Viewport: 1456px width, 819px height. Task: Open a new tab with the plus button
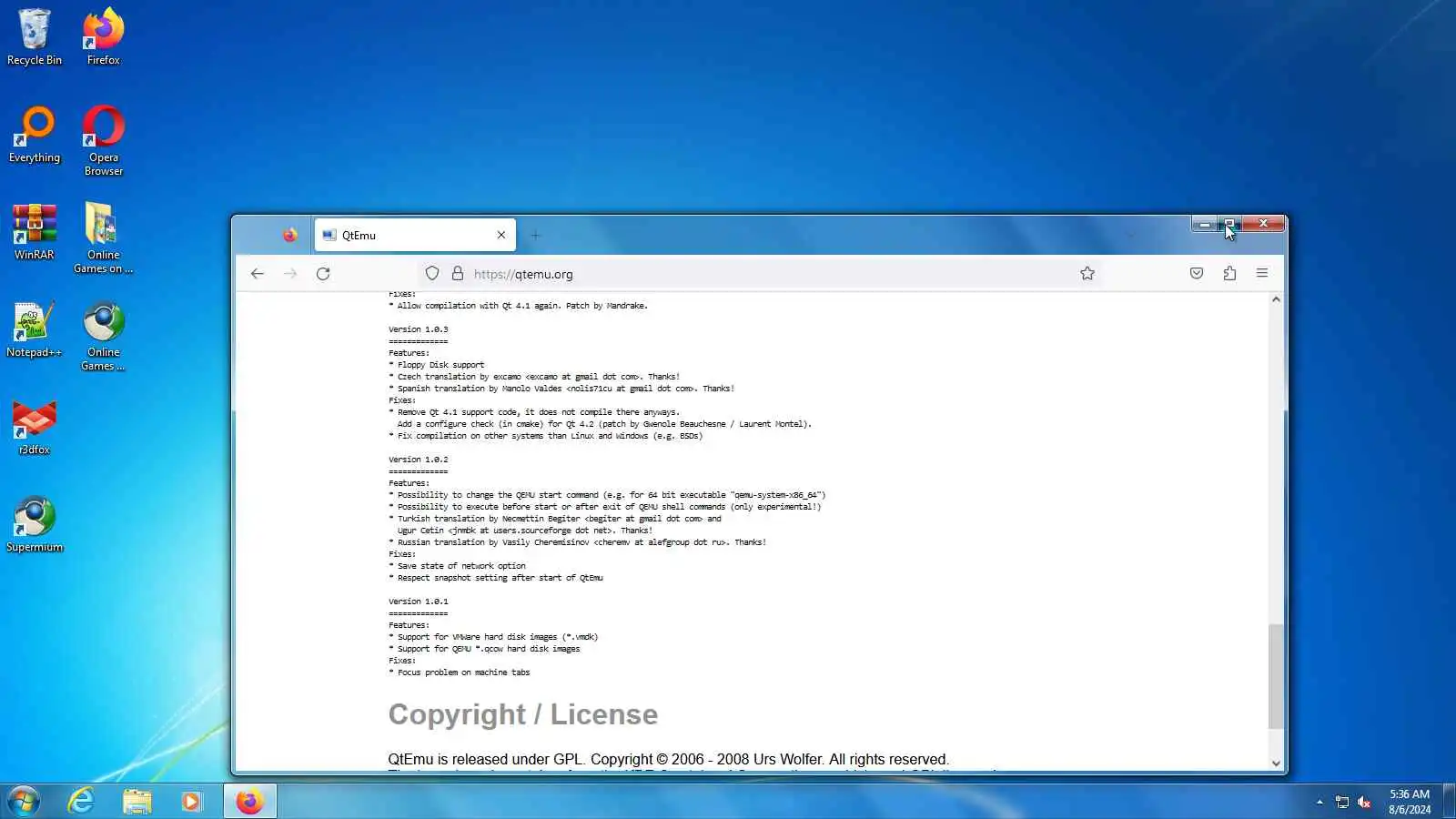pos(535,235)
